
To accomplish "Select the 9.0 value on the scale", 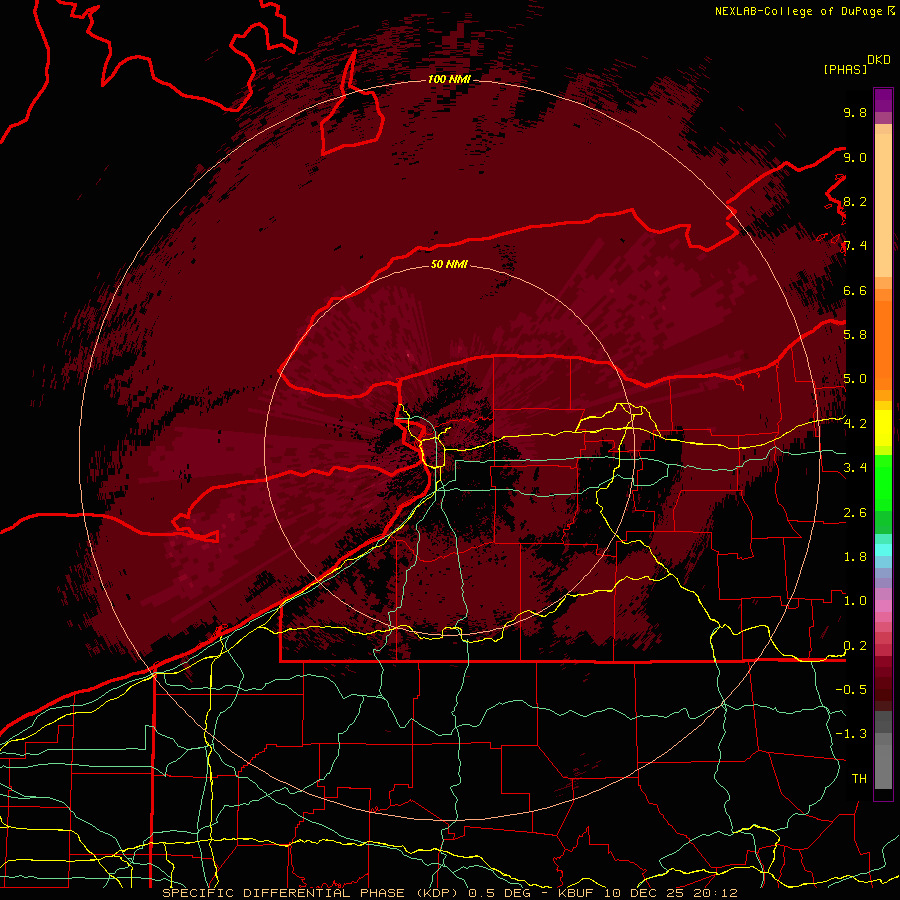I will [x=855, y=157].
